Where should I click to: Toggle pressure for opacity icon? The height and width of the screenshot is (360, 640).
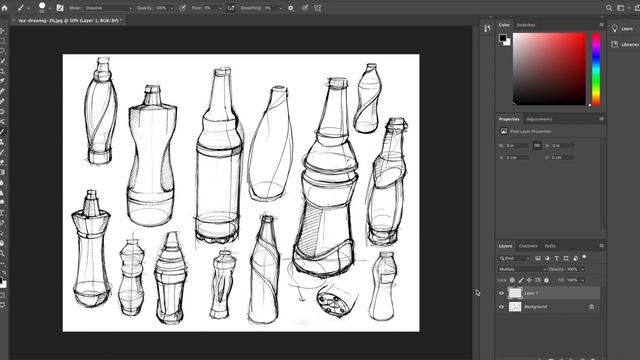(x=182, y=8)
